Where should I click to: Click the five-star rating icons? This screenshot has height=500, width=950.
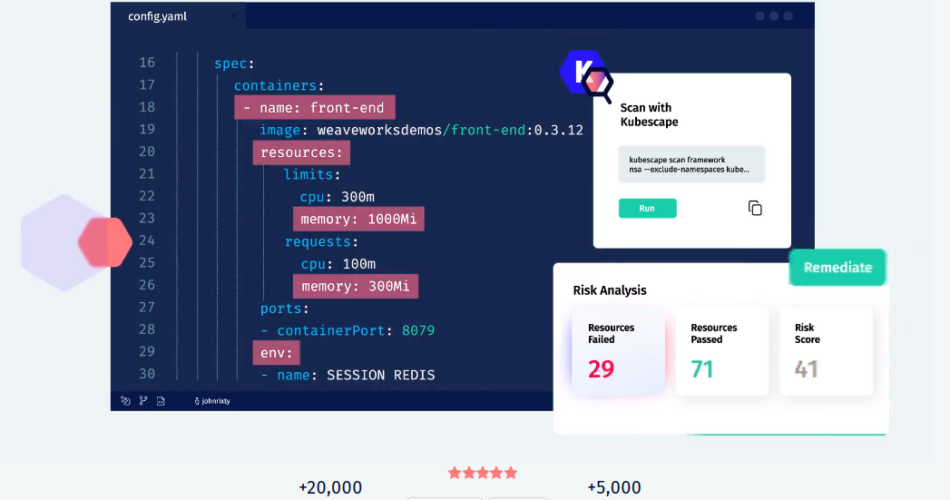482,473
